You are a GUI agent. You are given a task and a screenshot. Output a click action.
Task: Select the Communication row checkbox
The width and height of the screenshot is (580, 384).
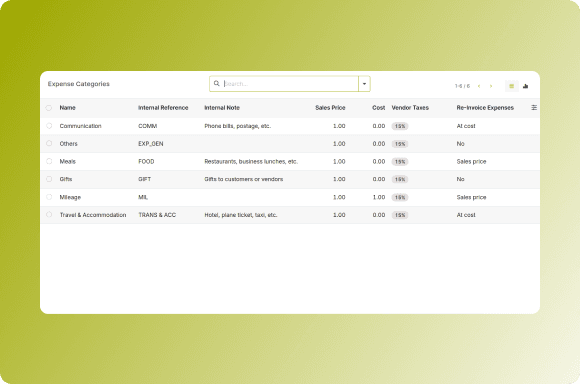(x=49, y=126)
